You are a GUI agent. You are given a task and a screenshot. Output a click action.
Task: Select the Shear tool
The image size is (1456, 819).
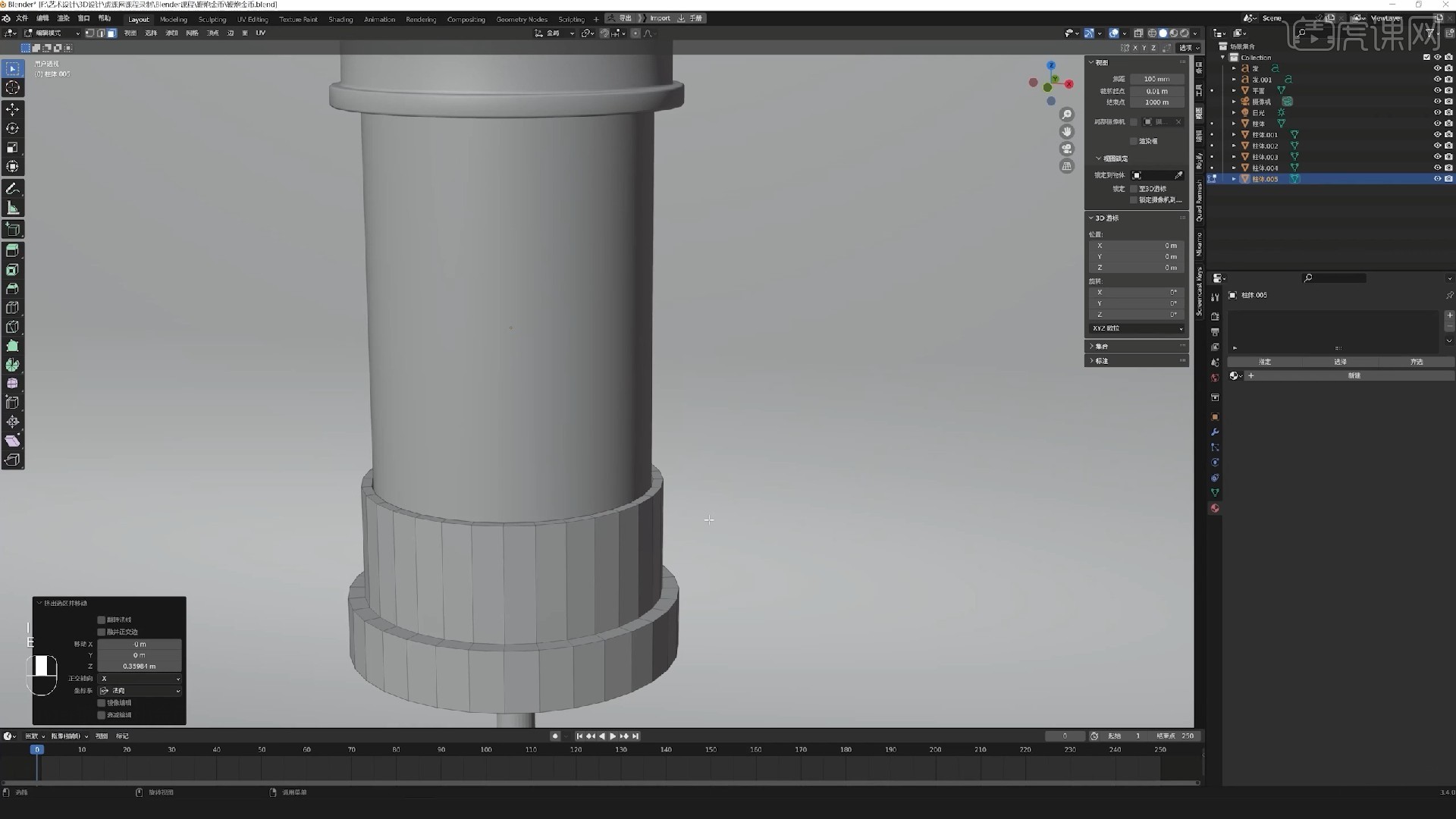[13, 441]
